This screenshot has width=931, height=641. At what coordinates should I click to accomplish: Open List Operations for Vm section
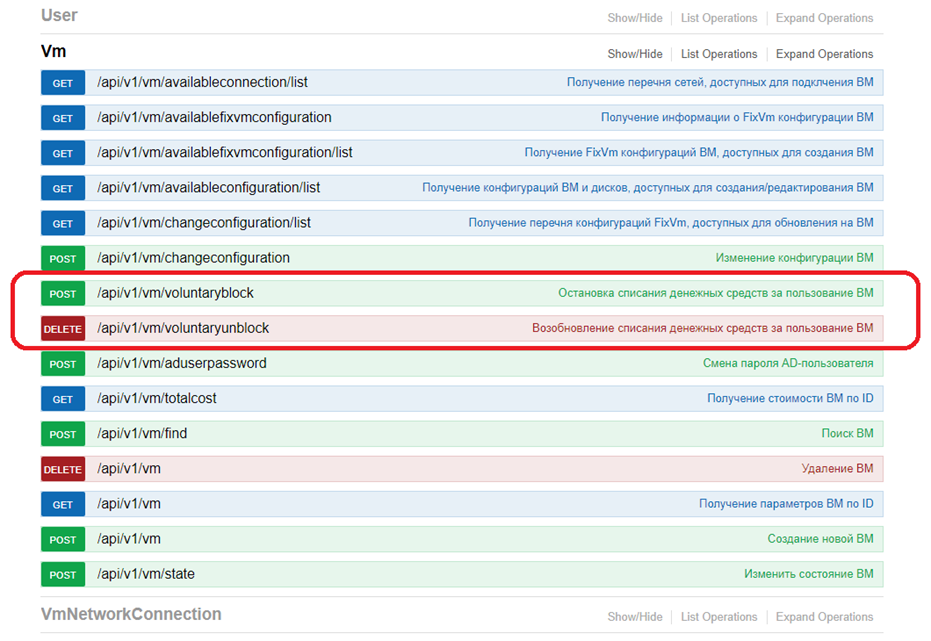(719, 54)
